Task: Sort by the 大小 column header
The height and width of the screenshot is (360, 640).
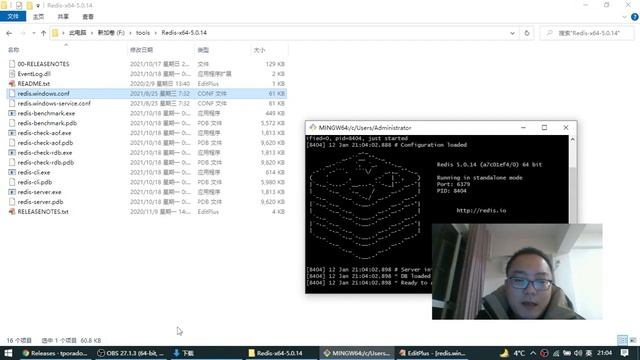Action: pos(260,50)
